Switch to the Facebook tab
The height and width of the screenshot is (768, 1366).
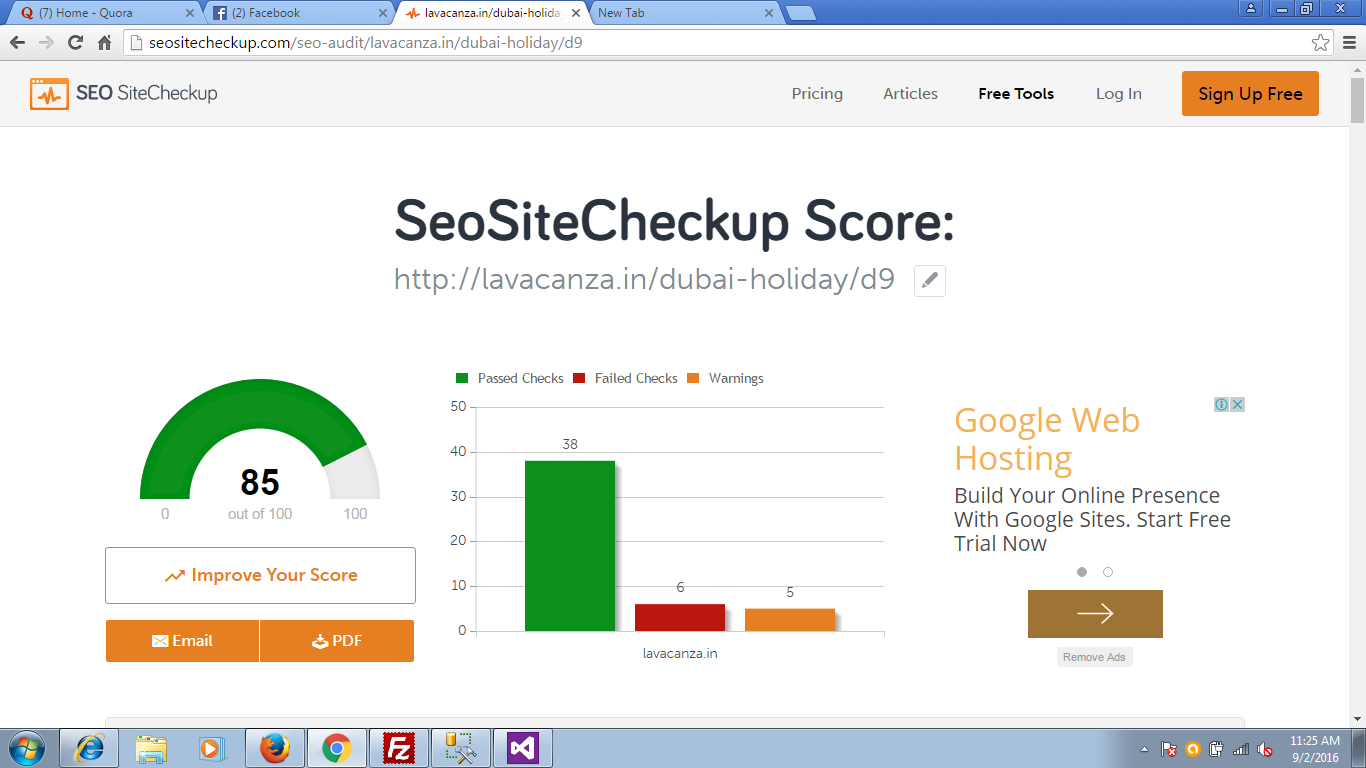[298, 13]
